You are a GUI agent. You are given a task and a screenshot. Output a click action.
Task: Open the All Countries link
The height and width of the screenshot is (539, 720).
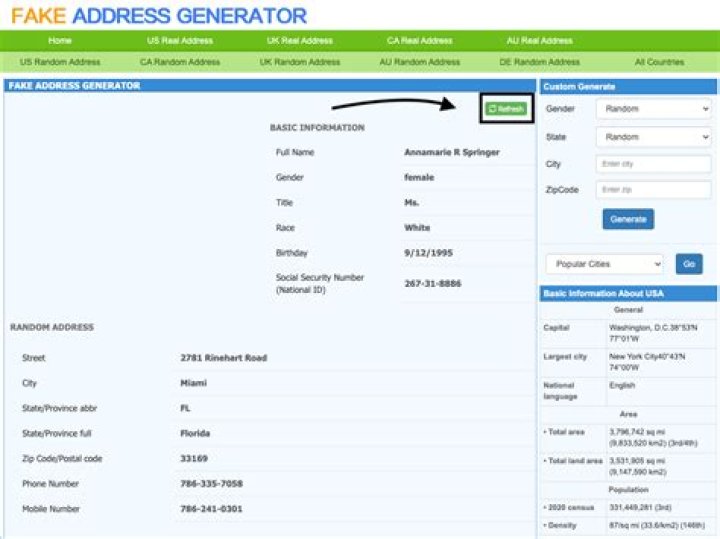pyautogui.click(x=659, y=62)
